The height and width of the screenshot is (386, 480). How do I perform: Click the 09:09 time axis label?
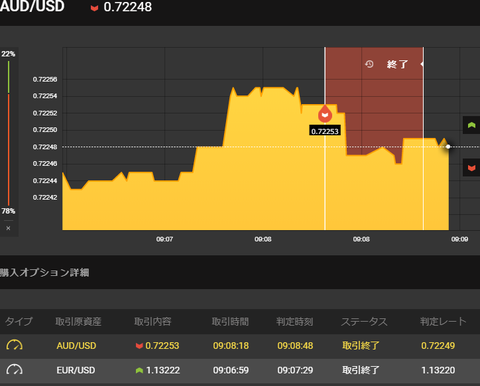point(460,239)
